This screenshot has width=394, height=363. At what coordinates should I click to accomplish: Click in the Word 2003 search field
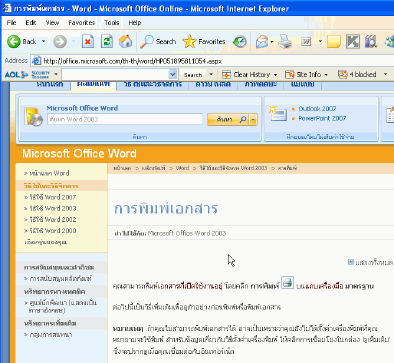[125, 119]
